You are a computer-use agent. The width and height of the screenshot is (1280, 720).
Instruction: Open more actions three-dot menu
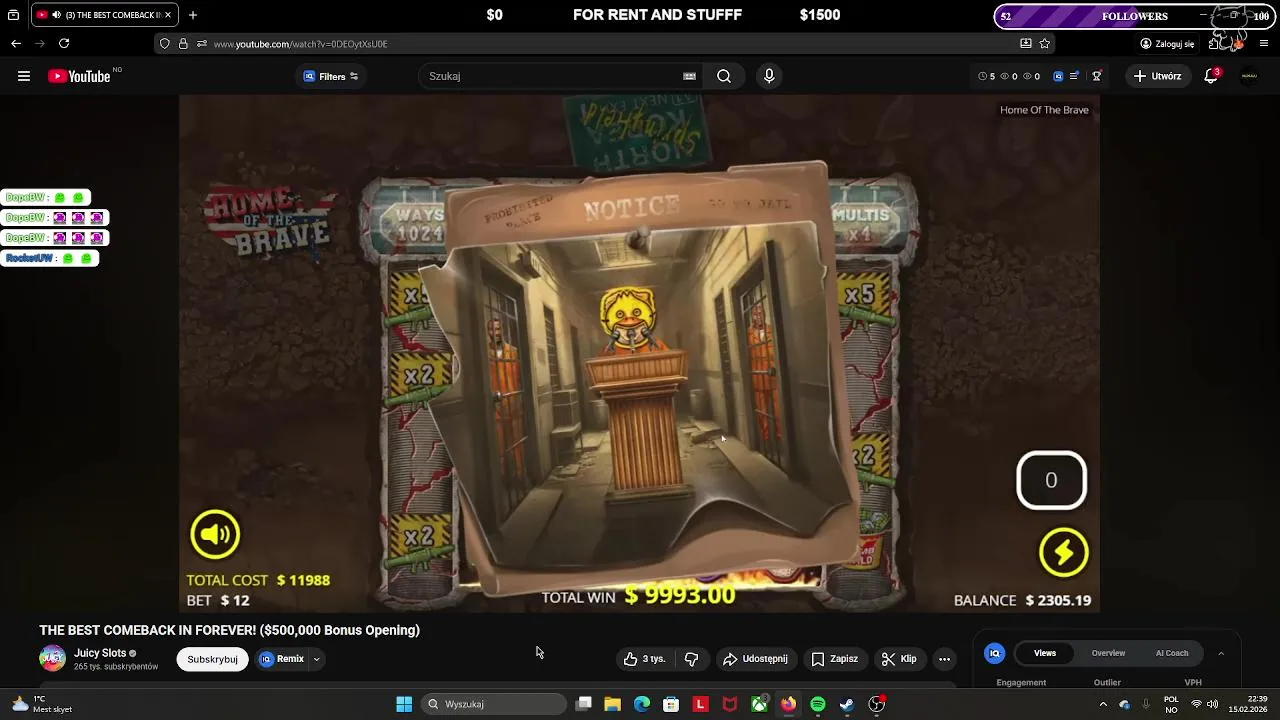pos(944,659)
